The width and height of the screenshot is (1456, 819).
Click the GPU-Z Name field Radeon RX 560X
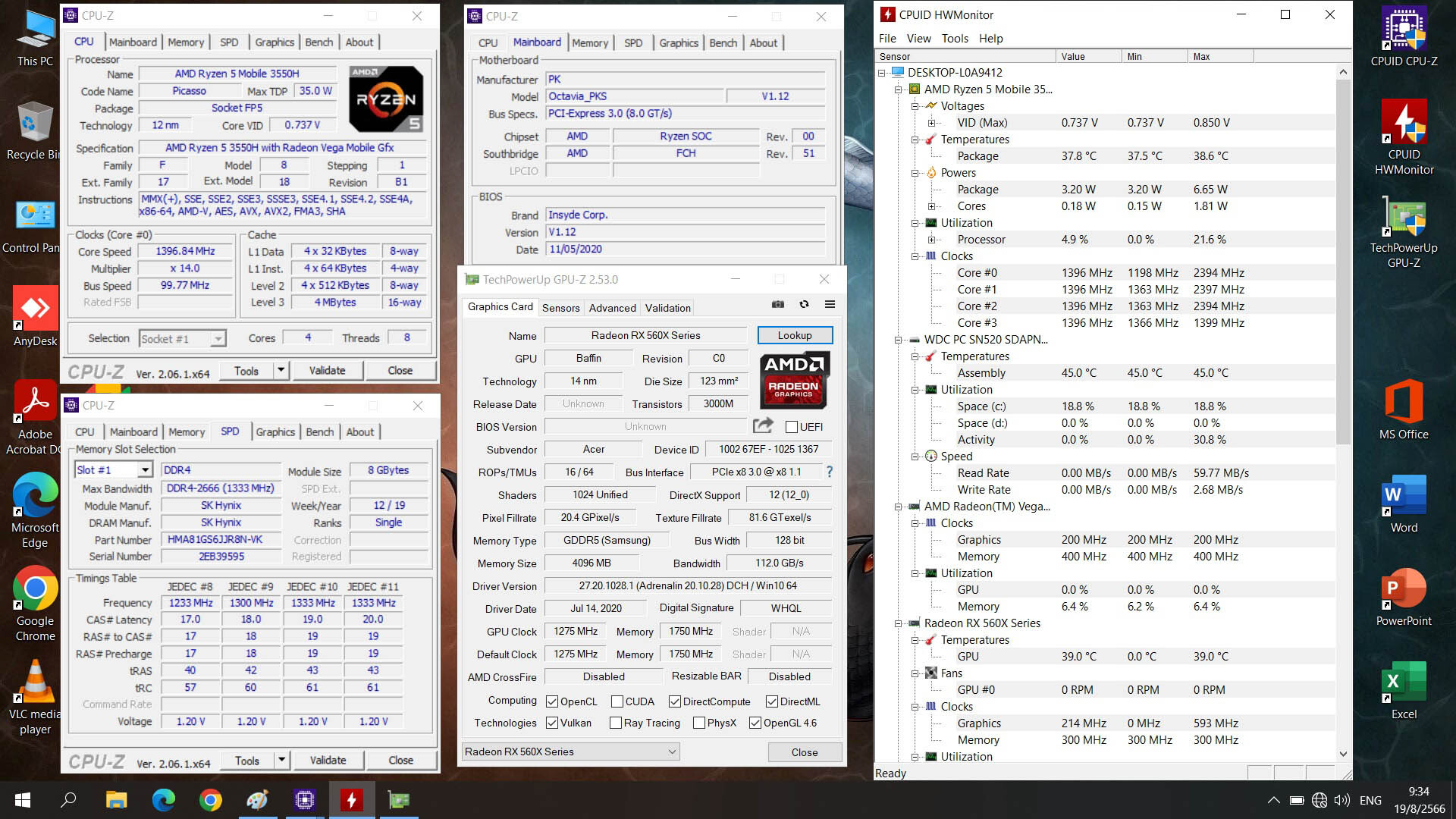646,335
